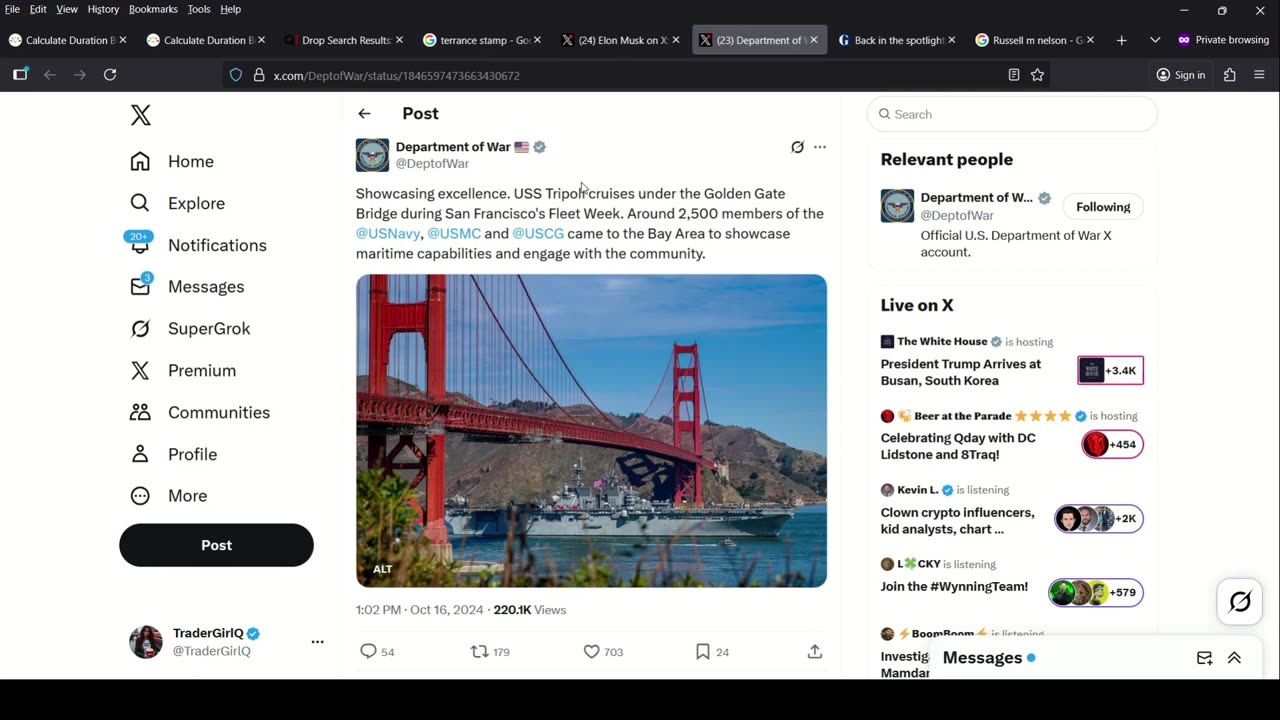The width and height of the screenshot is (1280, 720).
Task: Open the @USMC mention link
Action: click(x=454, y=234)
